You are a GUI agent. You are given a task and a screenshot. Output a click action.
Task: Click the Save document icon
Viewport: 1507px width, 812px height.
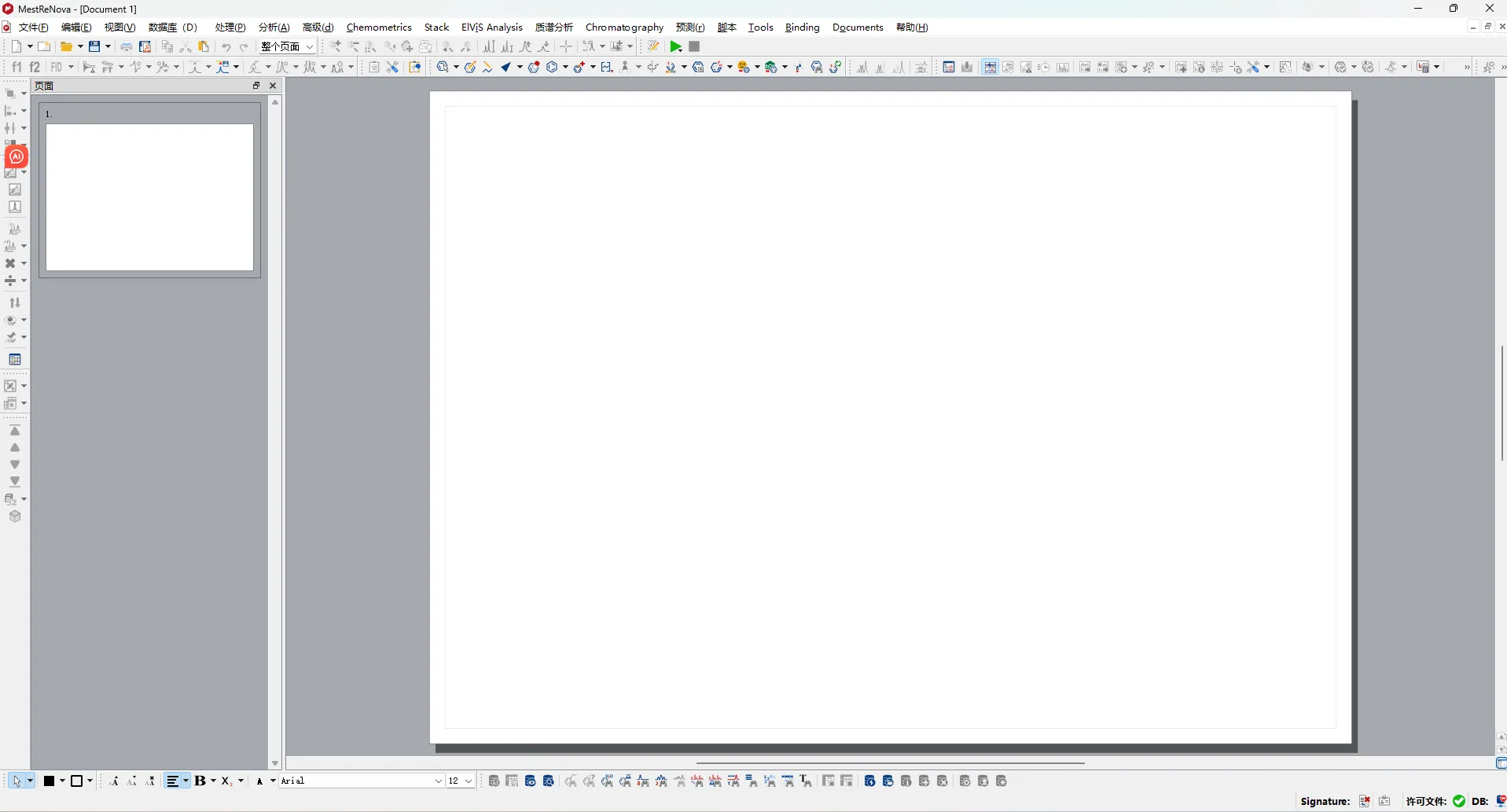coord(94,47)
